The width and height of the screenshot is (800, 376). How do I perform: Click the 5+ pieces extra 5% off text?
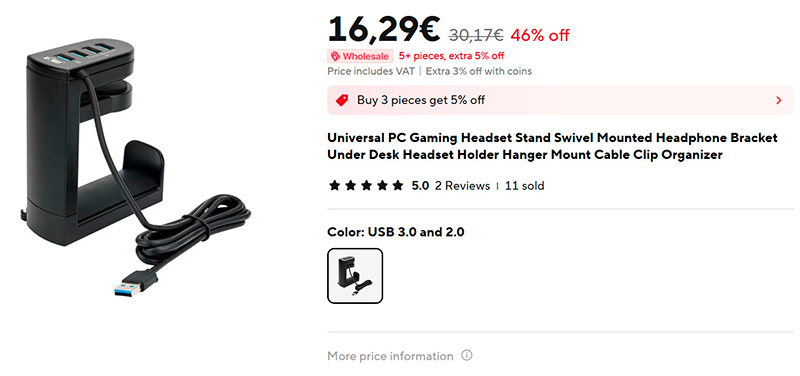click(x=452, y=56)
